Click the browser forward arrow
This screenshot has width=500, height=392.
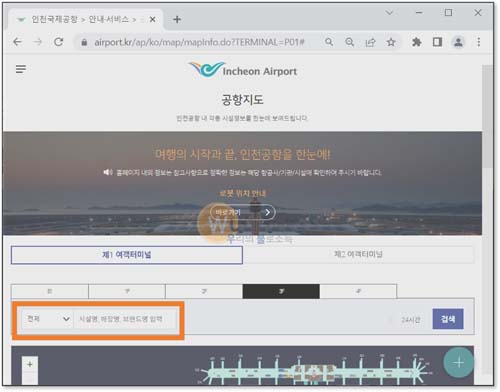38,42
